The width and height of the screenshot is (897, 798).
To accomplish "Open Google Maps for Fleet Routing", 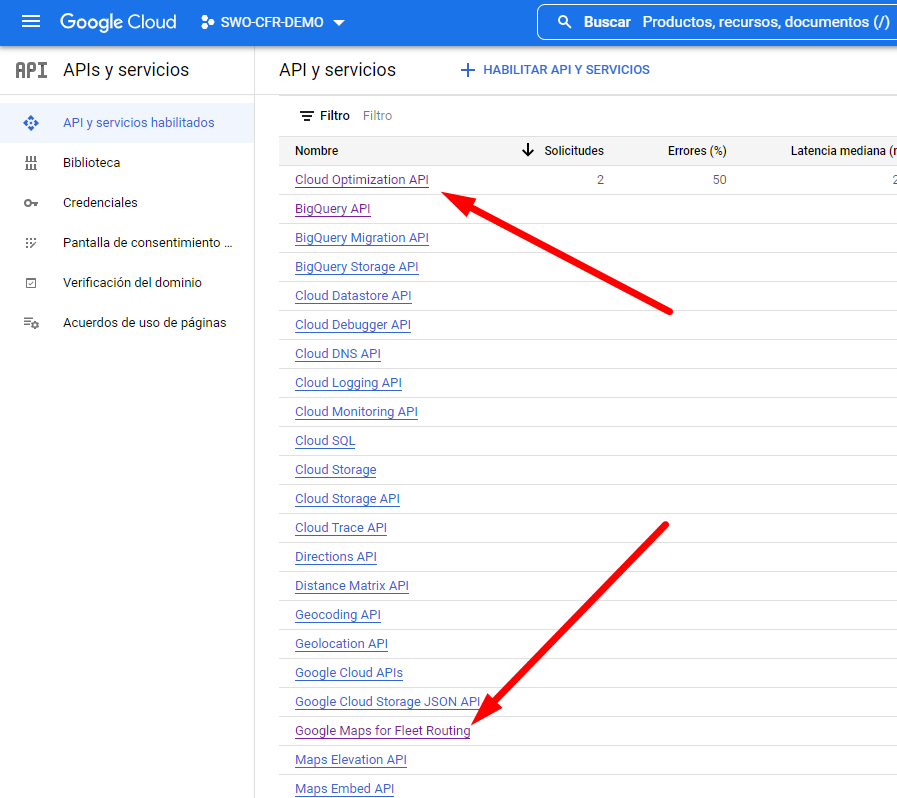I will (382, 731).
